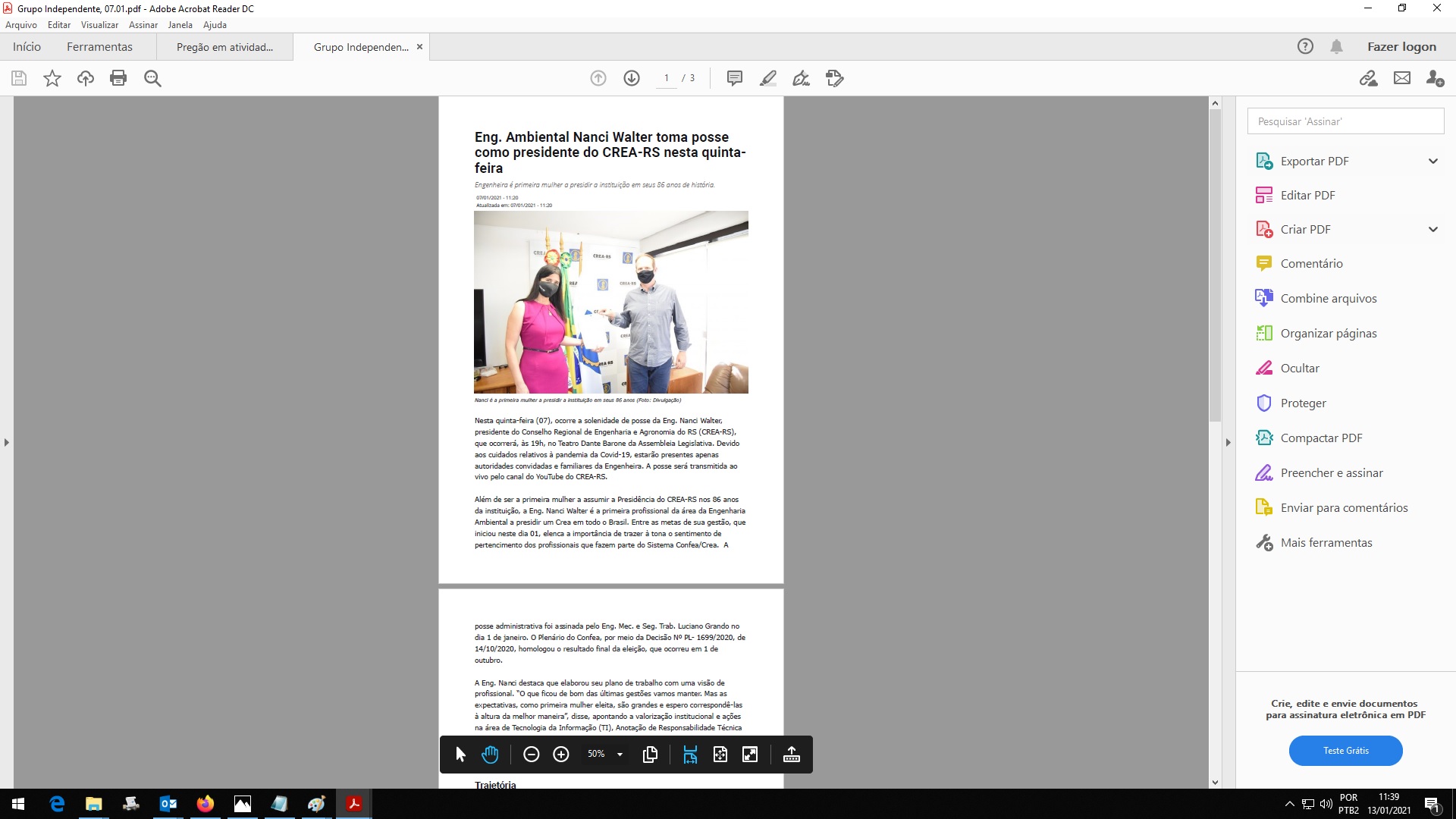Collapse the right tools pane
Image resolution: width=1456 pixels, height=819 pixels.
point(1228,442)
